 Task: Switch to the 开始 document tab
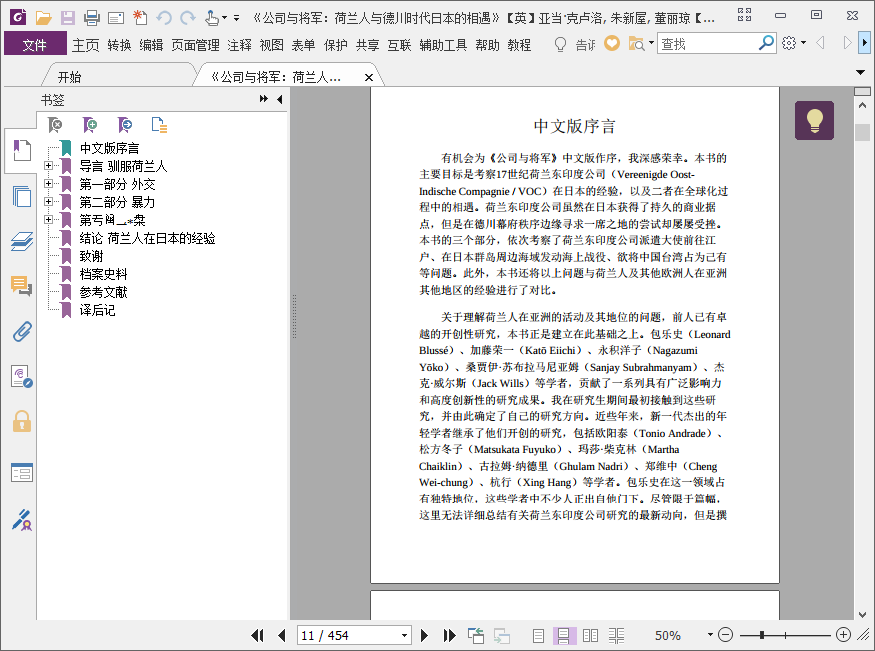(x=69, y=77)
